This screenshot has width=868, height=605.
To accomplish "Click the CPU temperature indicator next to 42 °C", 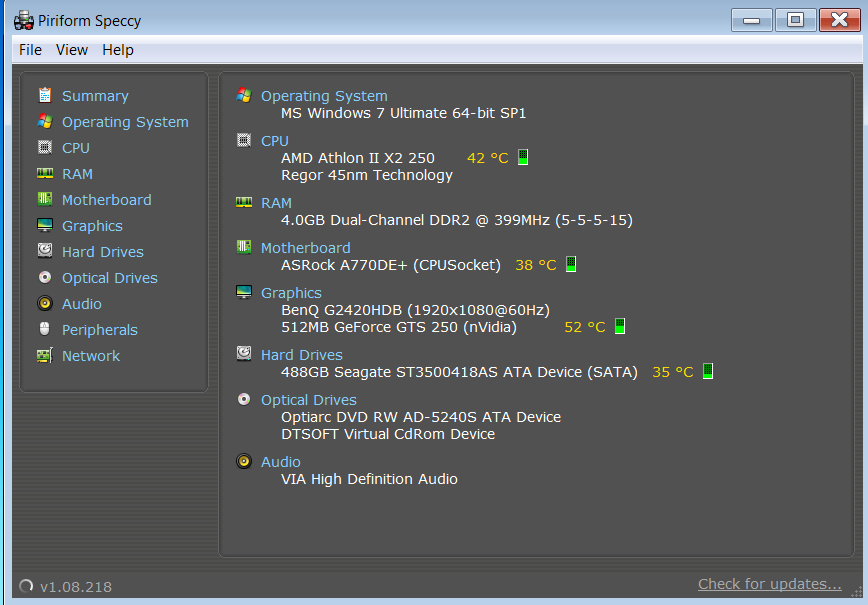I will pos(523,158).
